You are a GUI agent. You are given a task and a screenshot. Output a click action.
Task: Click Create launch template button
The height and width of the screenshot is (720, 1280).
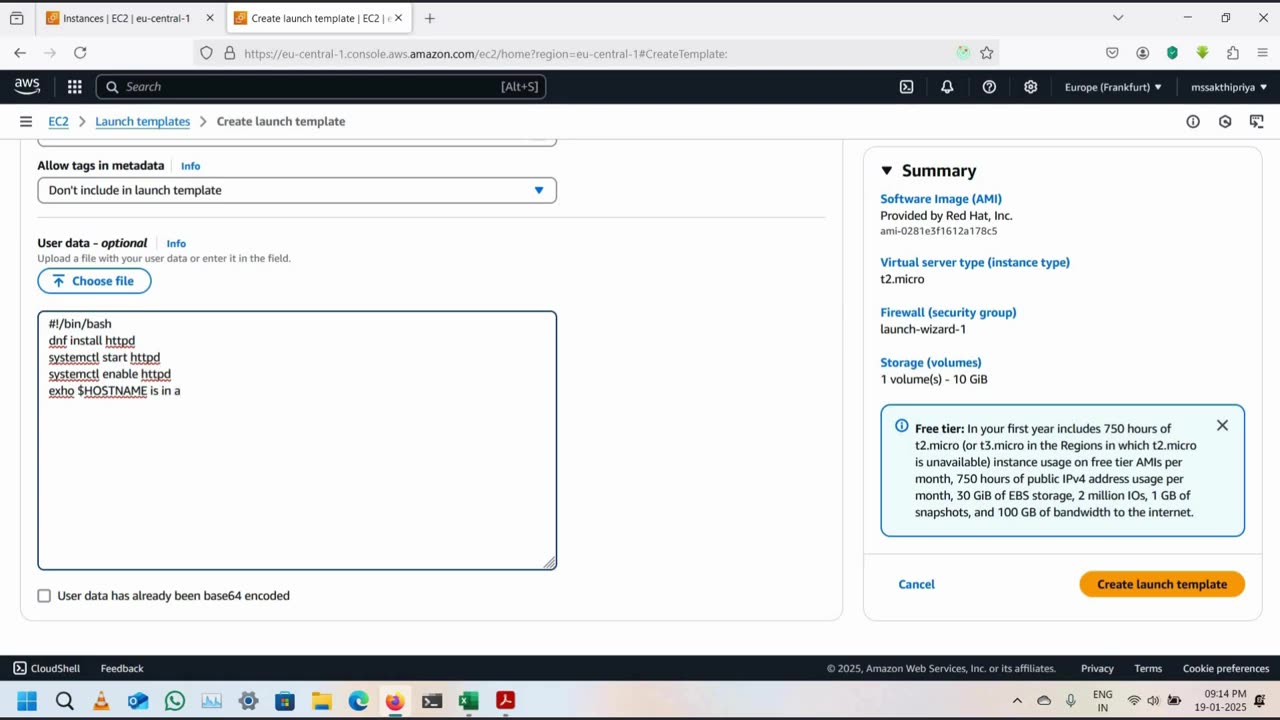point(1162,584)
